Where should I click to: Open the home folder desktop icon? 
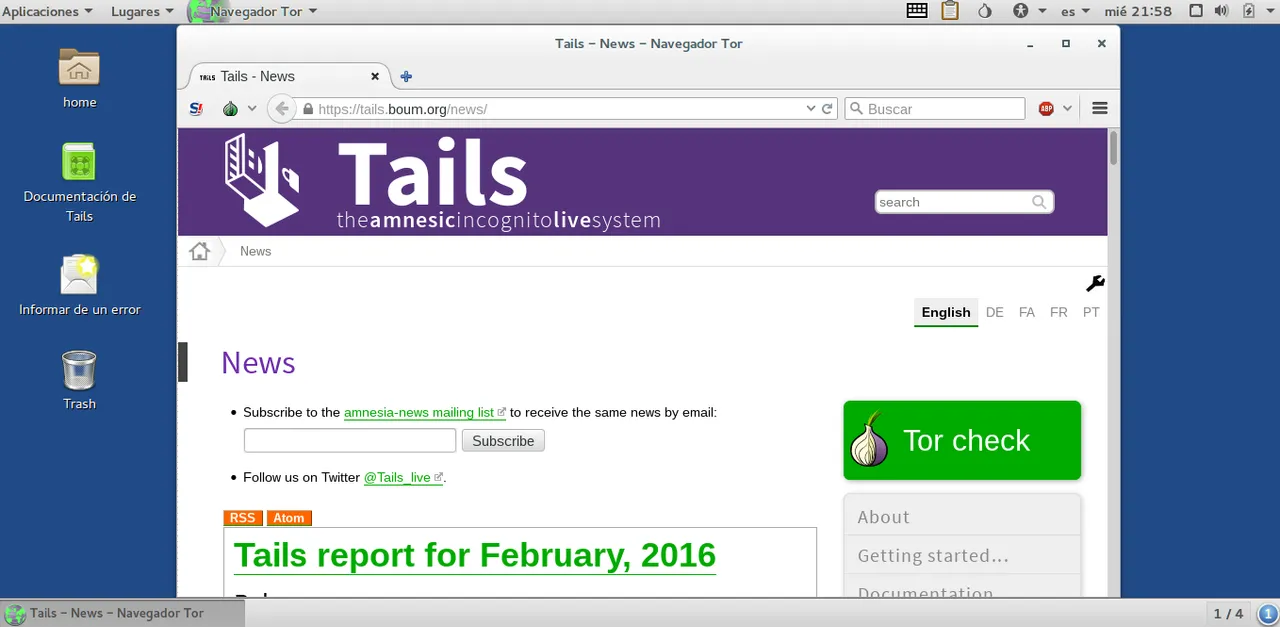coord(79,77)
